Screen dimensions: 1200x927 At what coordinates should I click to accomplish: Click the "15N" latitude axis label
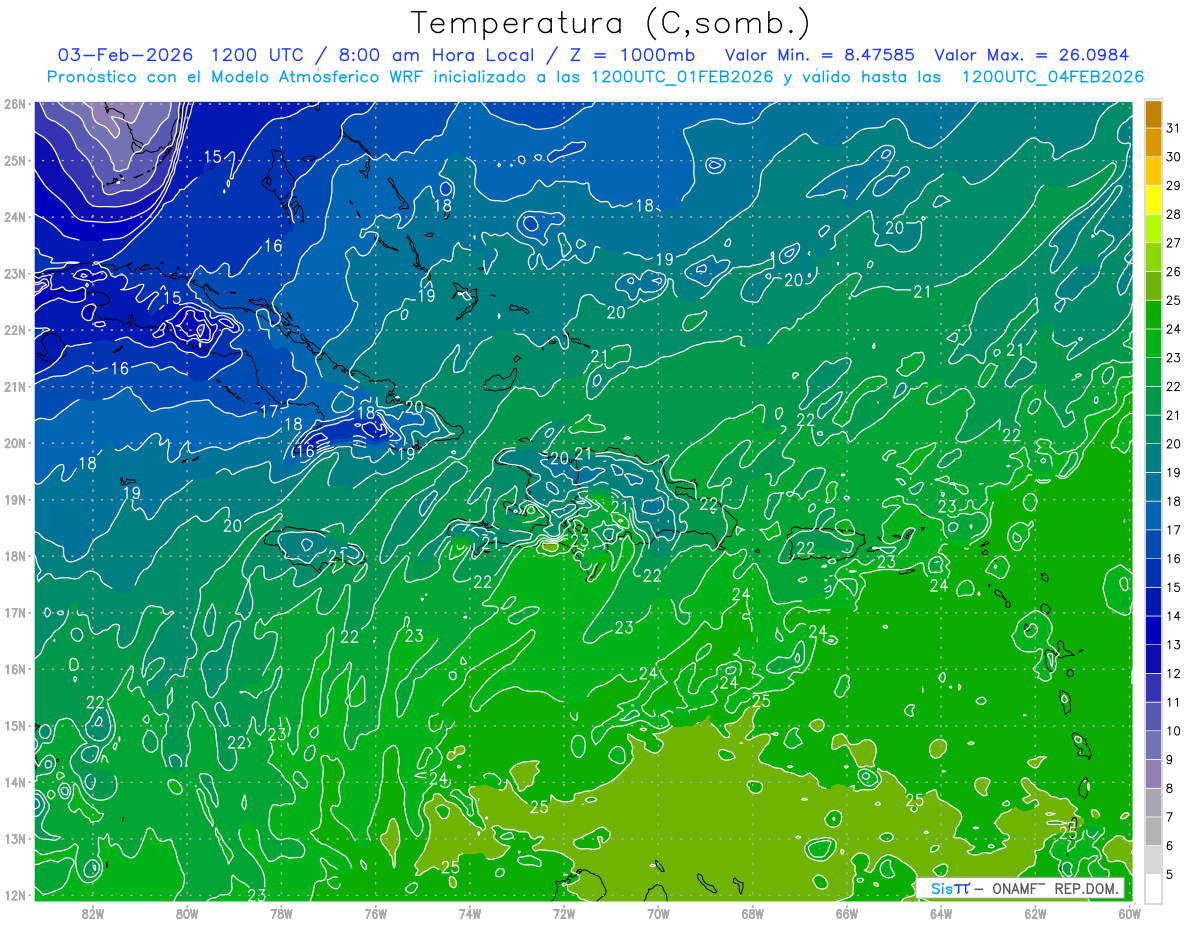[14, 725]
